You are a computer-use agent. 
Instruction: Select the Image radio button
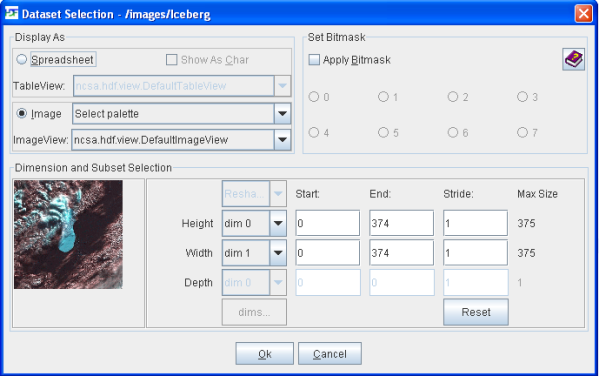(x=22, y=113)
